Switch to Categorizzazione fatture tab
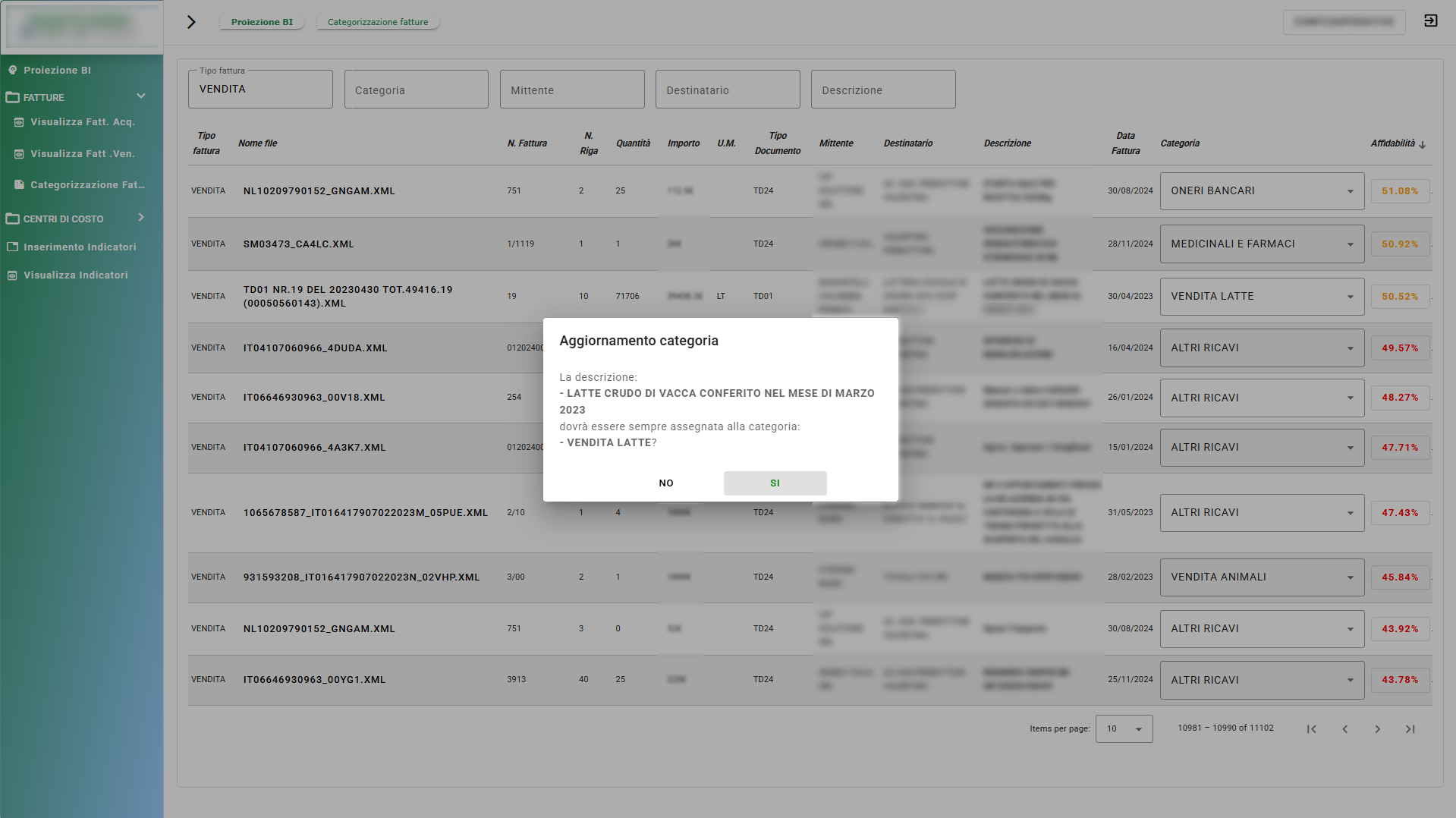 click(377, 22)
